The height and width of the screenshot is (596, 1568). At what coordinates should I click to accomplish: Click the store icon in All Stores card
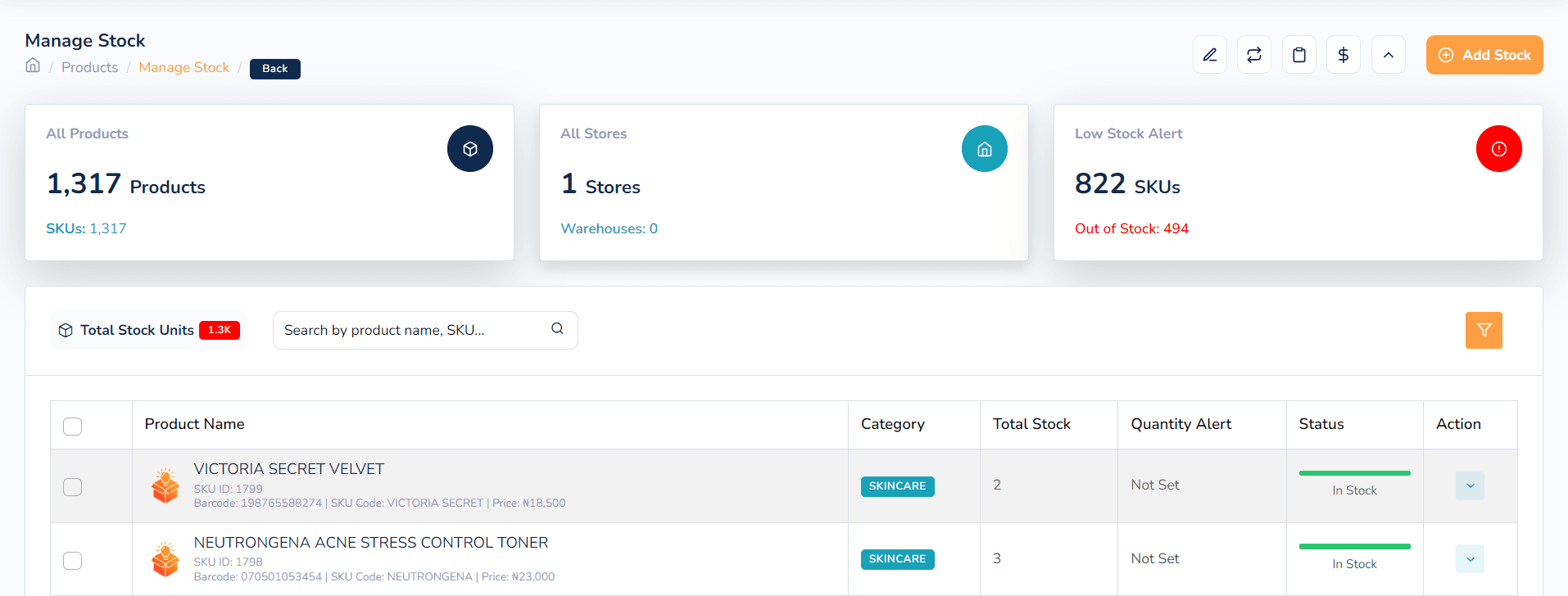[984, 148]
